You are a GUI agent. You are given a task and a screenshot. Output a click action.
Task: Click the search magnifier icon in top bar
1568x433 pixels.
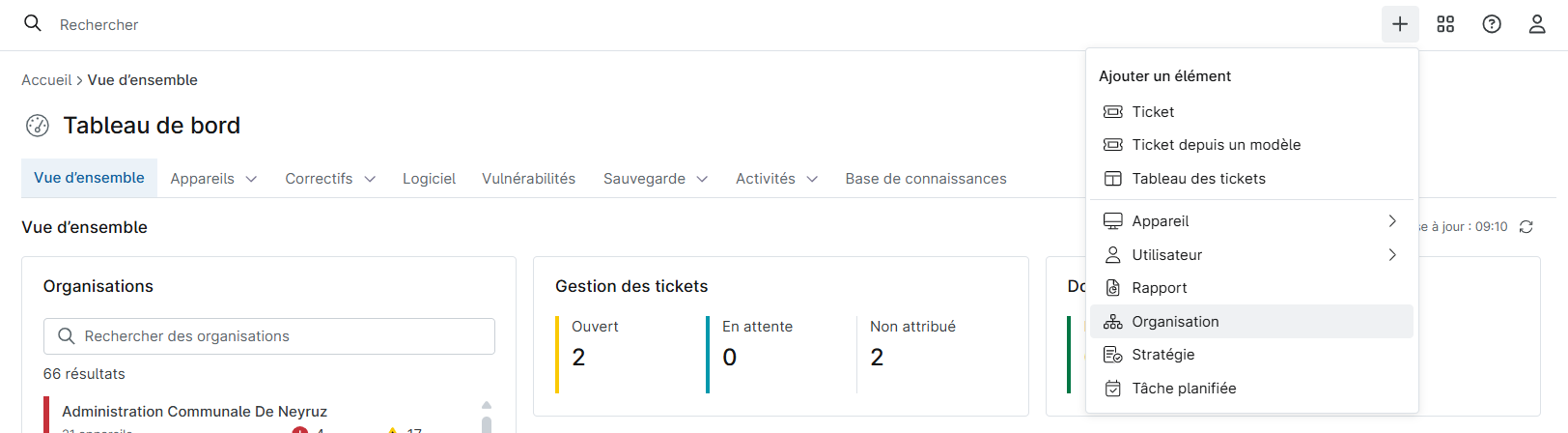point(33,24)
